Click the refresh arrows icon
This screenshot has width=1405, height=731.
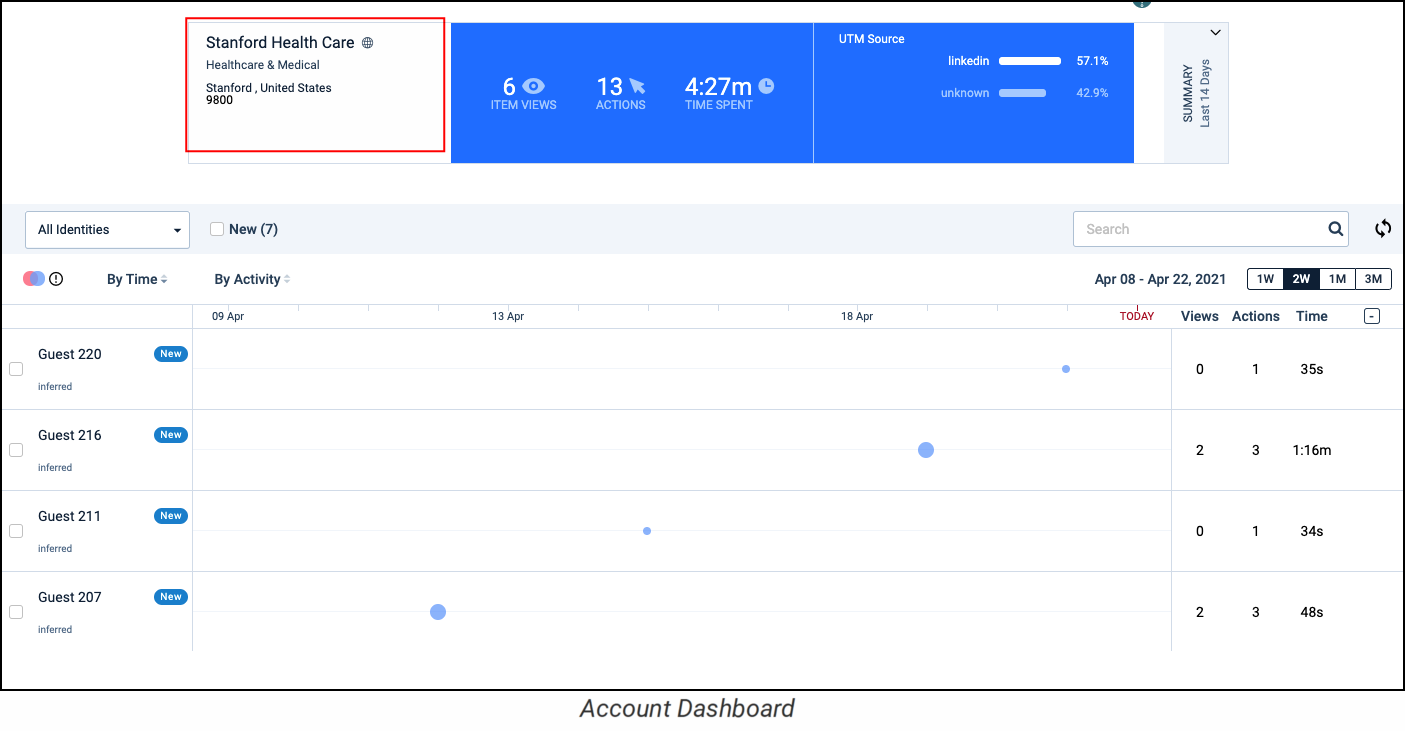tap(1383, 229)
